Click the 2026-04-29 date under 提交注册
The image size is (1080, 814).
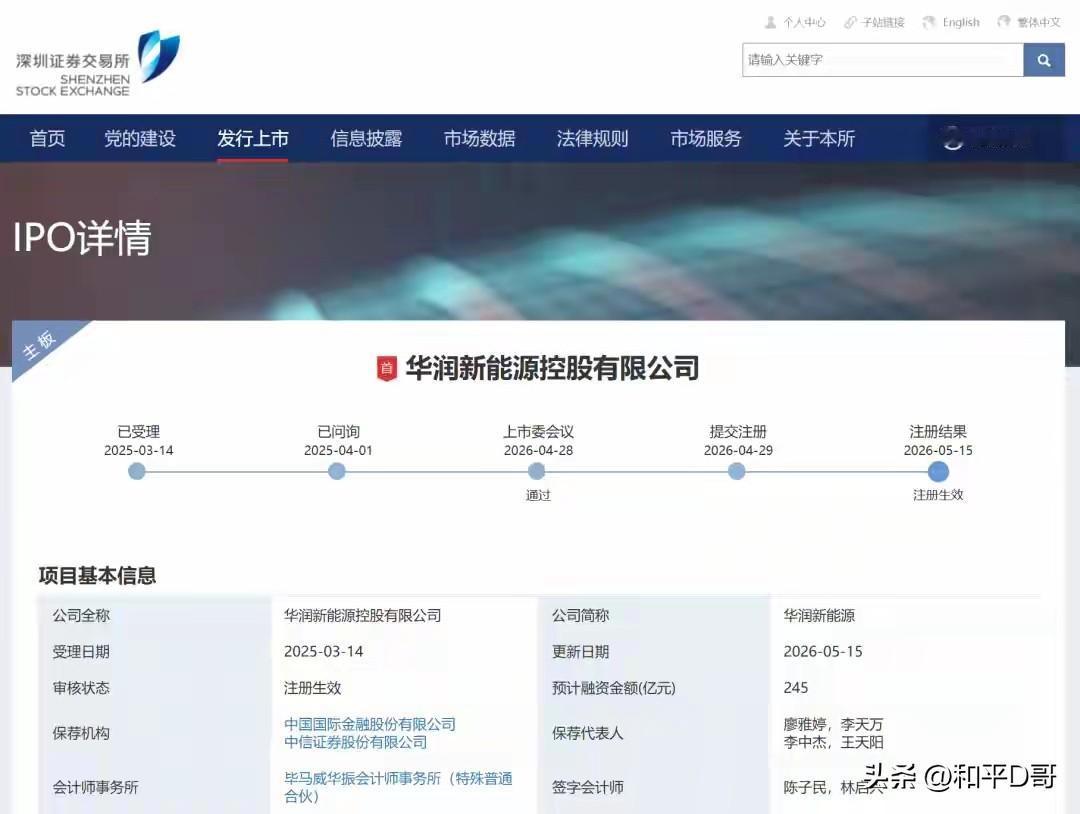738,450
